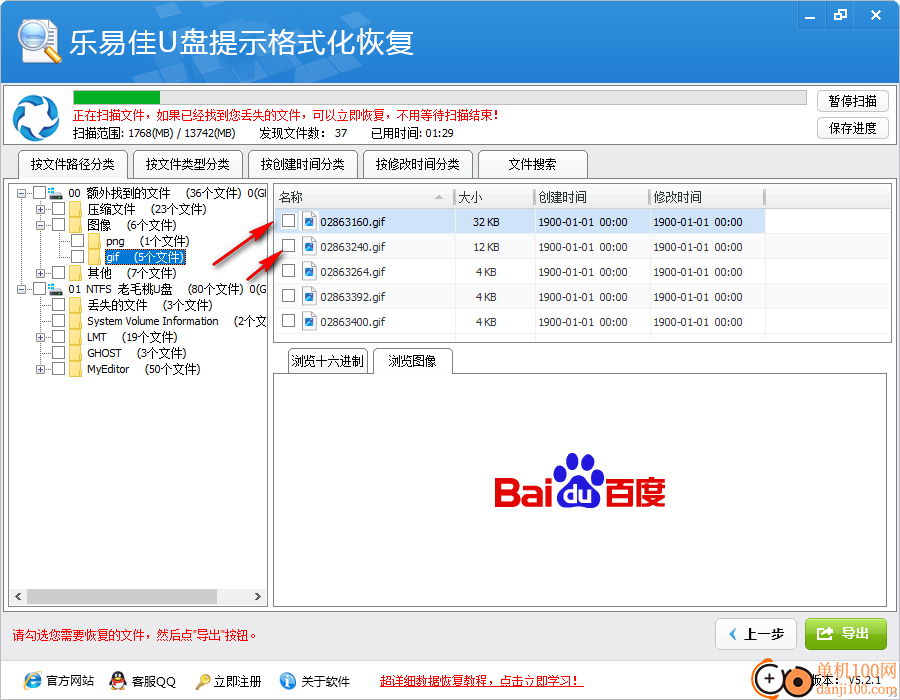The width and height of the screenshot is (900, 700).
Task: Click the tree scrollbar left arrow
Action: pyautogui.click(x=18, y=597)
